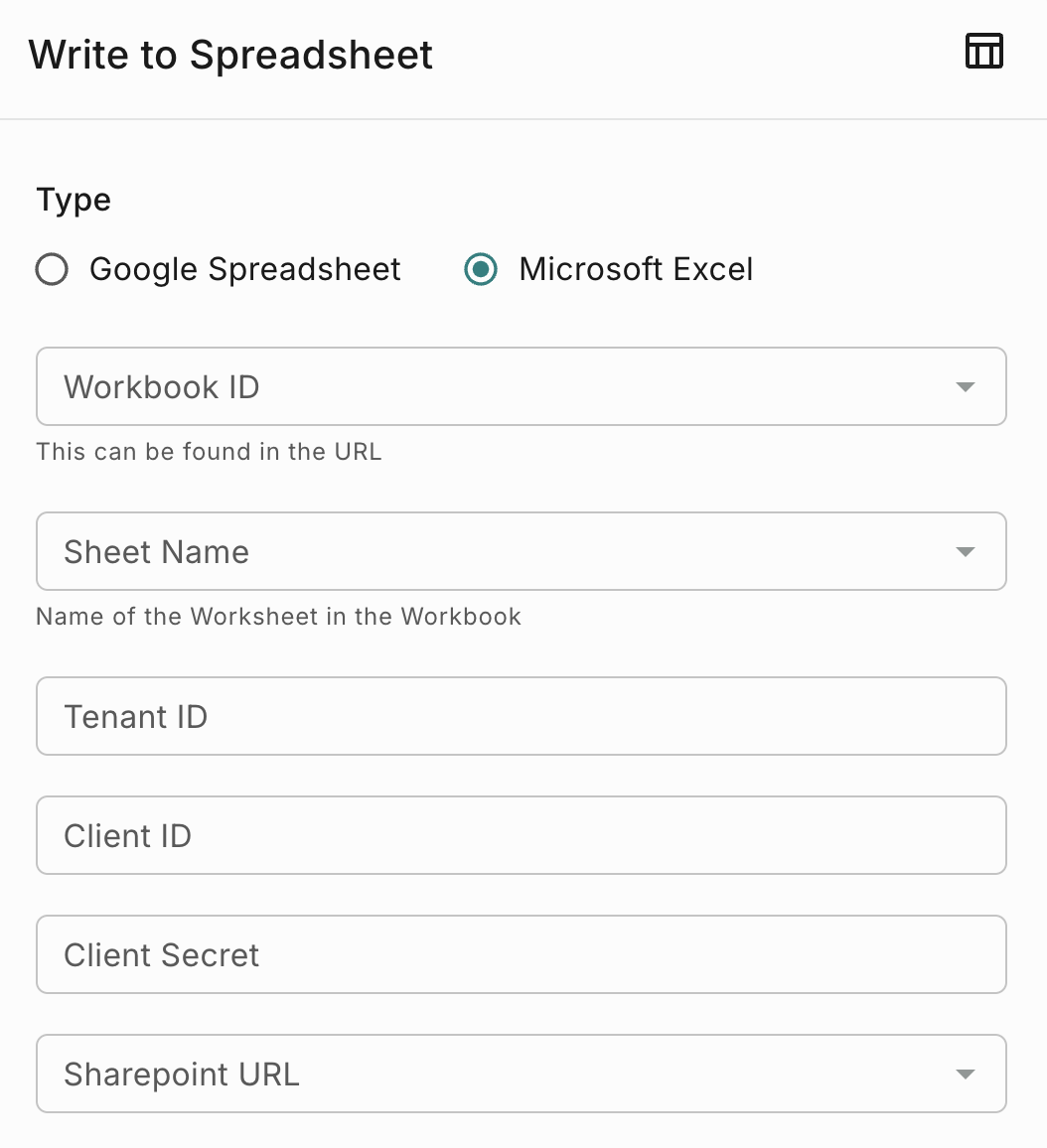This screenshot has height=1148, width=1047.
Task: Focus the Sharepoint URL field
Action: (x=522, y=1075)
